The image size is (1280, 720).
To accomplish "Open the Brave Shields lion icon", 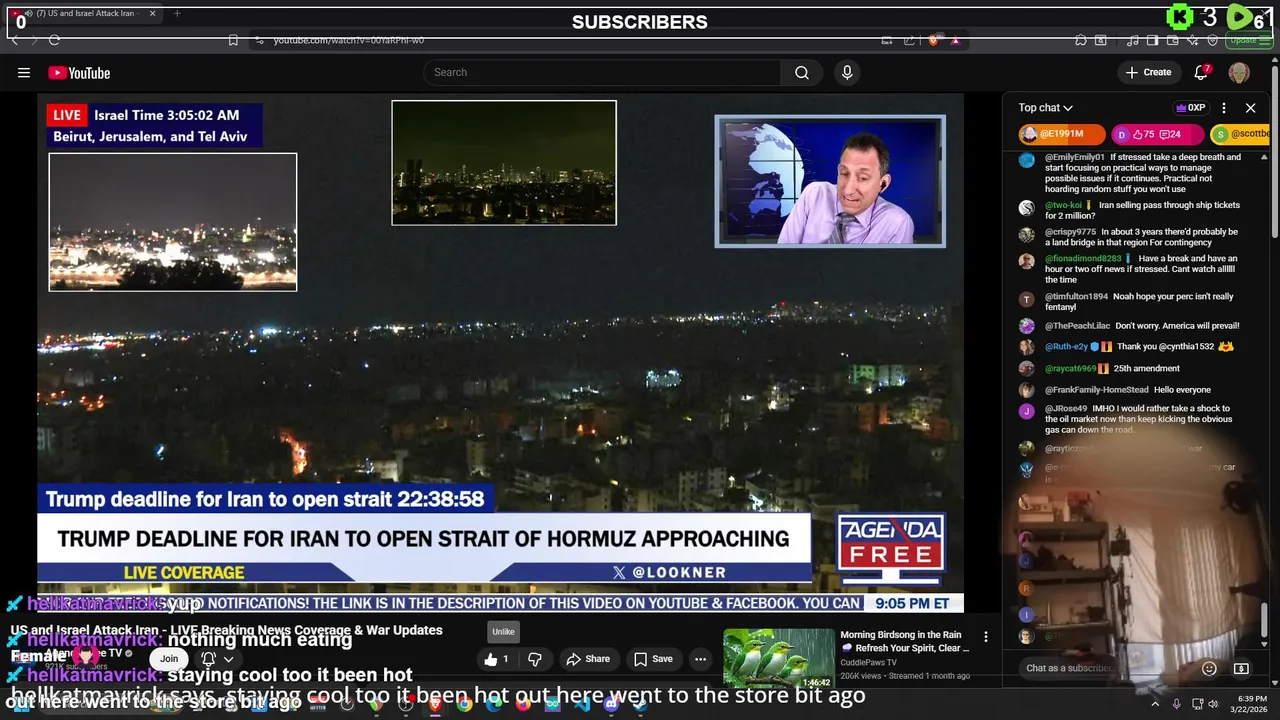I will tap(933, 40).
